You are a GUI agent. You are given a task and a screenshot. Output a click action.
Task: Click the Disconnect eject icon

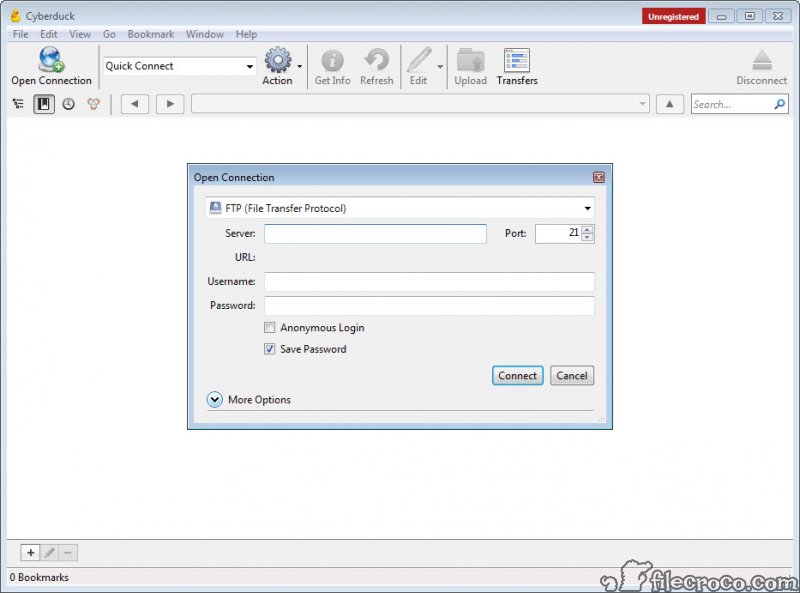[x=762, y=60]
